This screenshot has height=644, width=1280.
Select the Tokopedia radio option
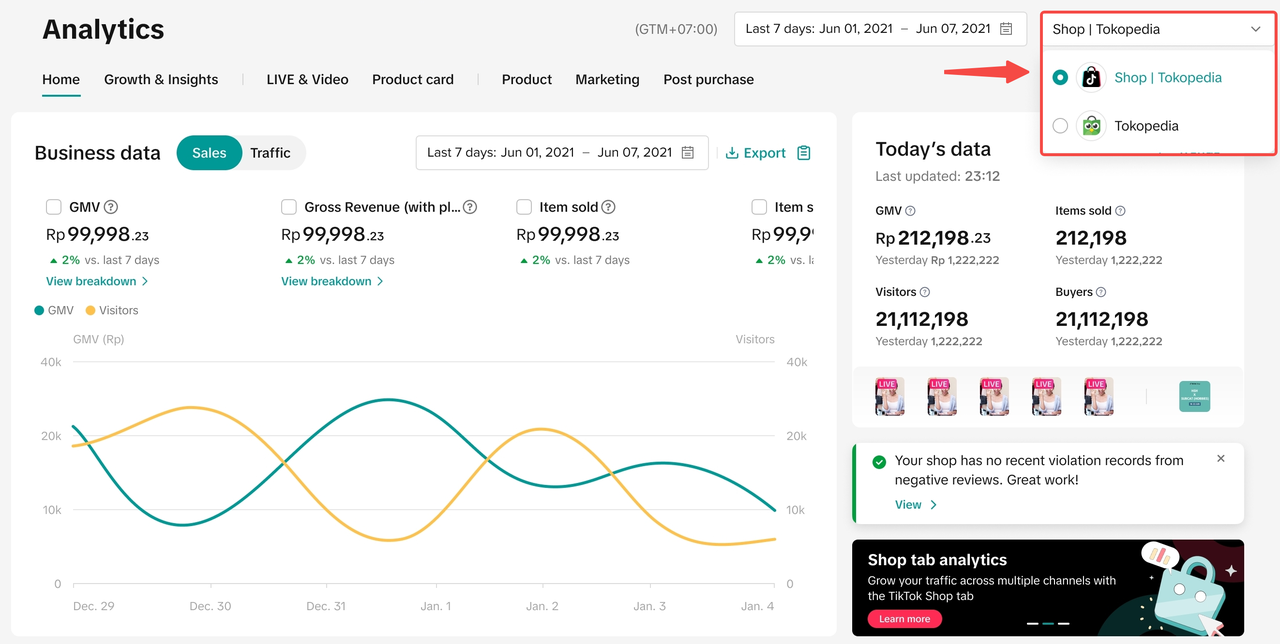[x=1060, y=126]
